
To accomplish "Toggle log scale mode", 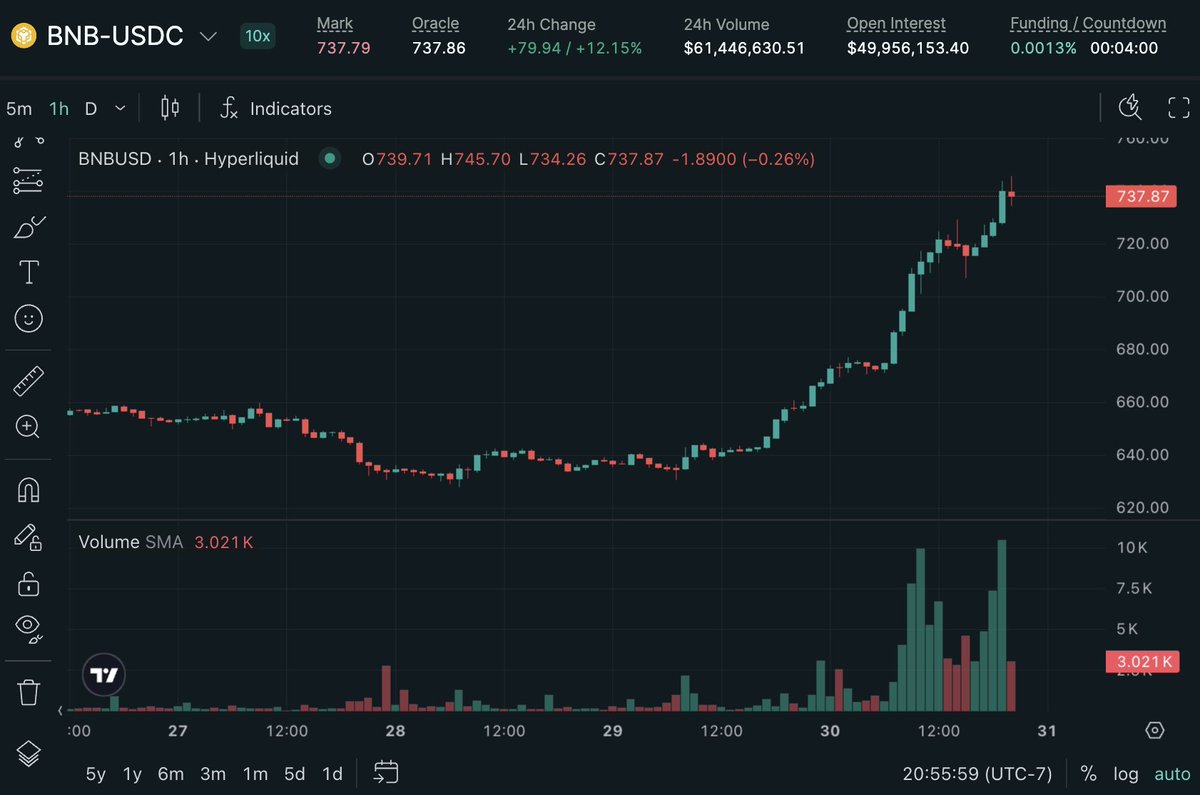I will (x=1126, y=773).
